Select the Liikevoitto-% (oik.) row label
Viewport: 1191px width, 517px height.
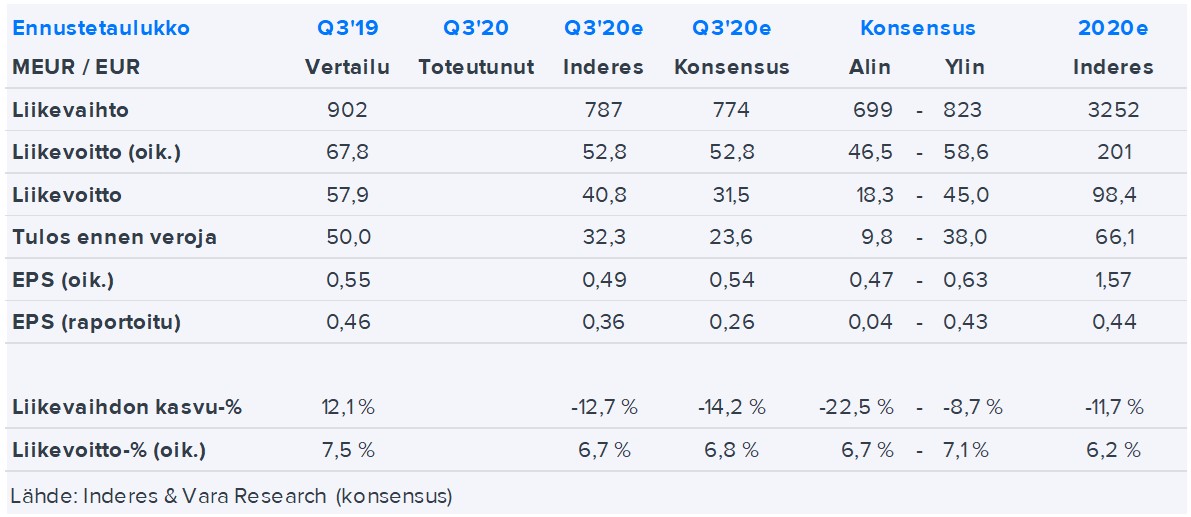tap(109, 451)
